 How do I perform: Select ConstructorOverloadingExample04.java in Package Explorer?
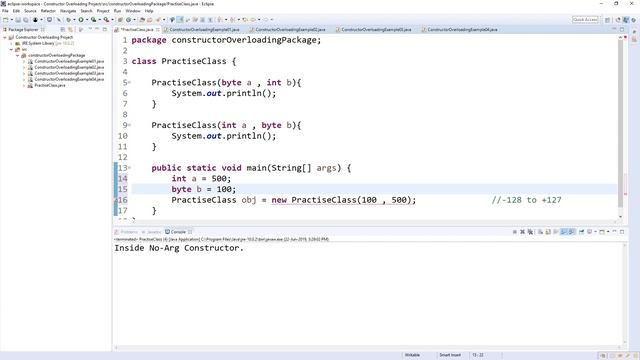[x=69, y=79]
